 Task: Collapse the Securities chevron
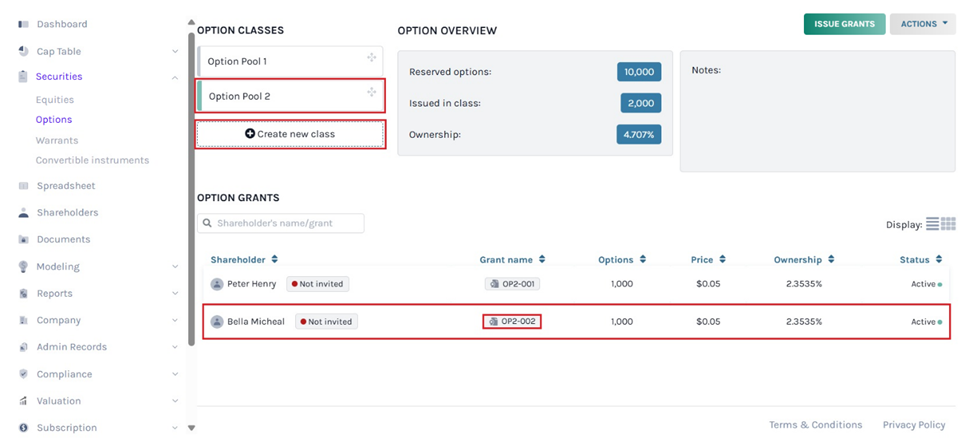pos(175,77)
